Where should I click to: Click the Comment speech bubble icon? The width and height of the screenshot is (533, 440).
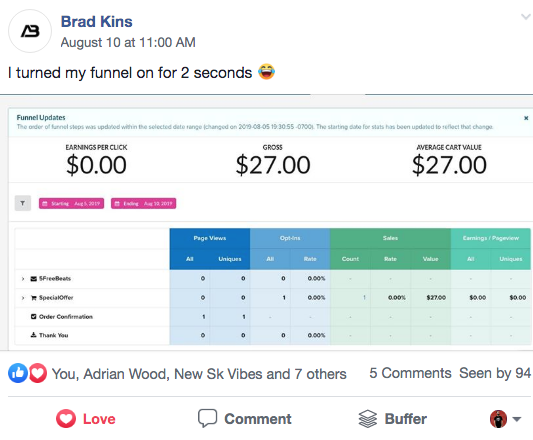coord(207,418)
